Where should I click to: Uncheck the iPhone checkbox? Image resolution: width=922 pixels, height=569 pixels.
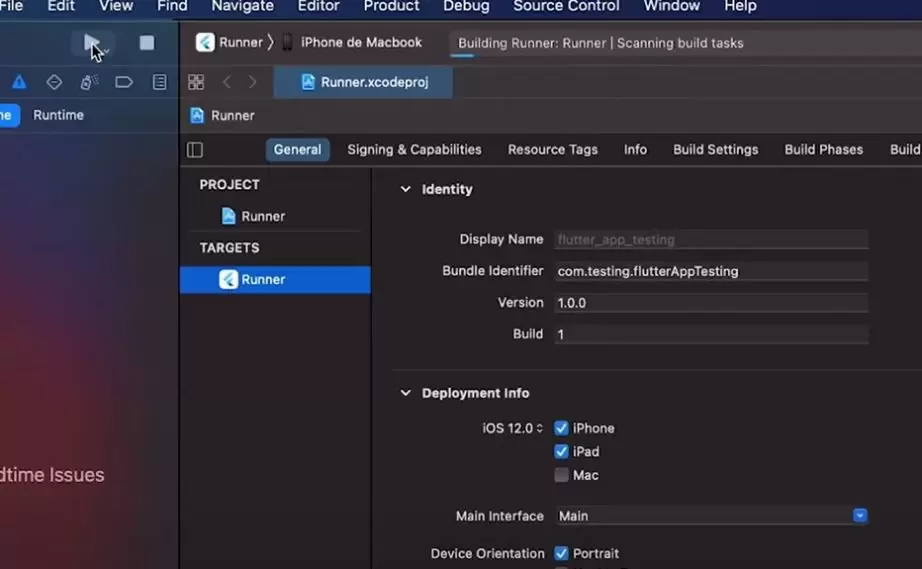[562, 428]
